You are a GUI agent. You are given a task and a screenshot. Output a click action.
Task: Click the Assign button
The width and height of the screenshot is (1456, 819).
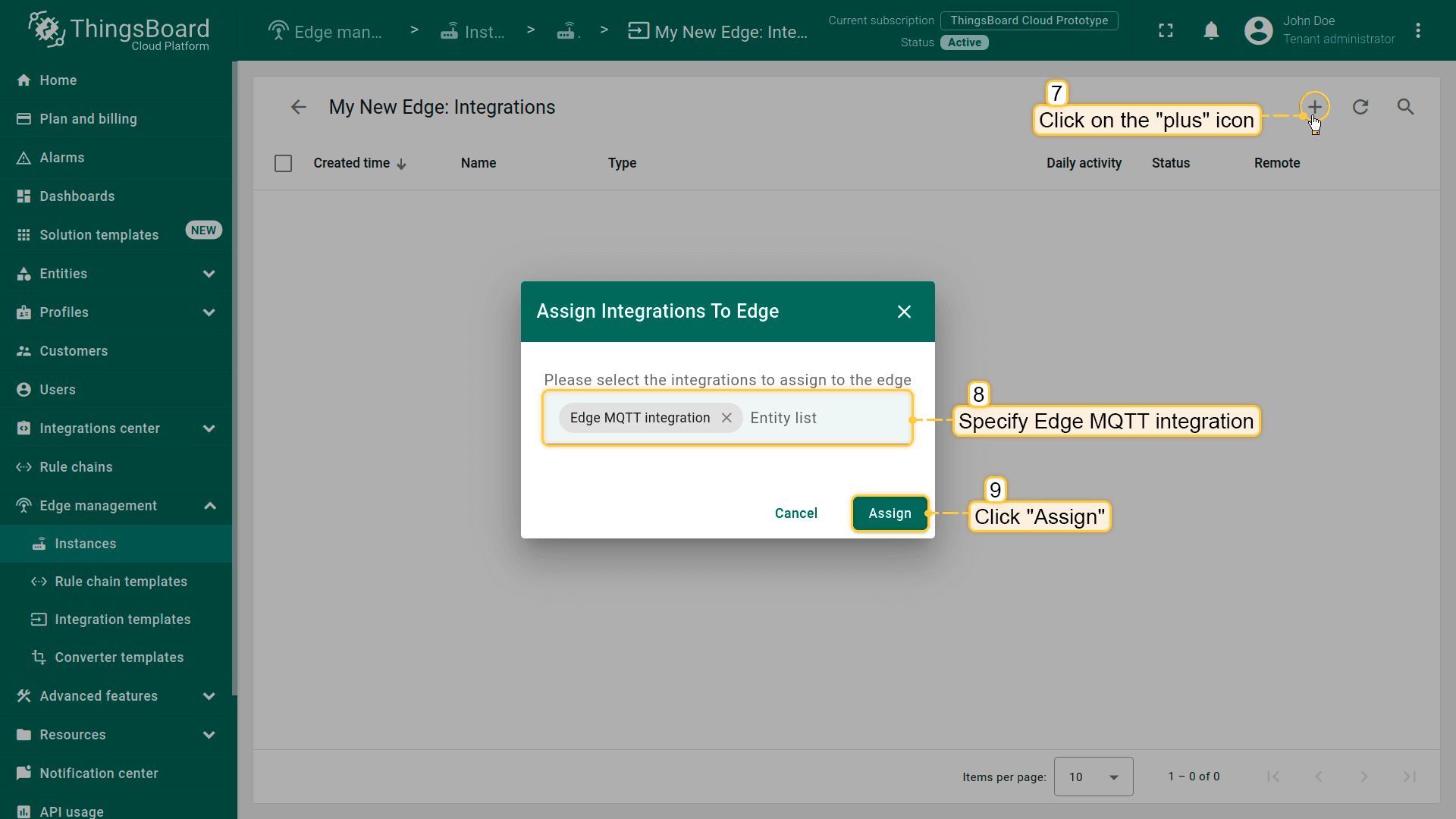pyautogui.click(x=890, y=513)
